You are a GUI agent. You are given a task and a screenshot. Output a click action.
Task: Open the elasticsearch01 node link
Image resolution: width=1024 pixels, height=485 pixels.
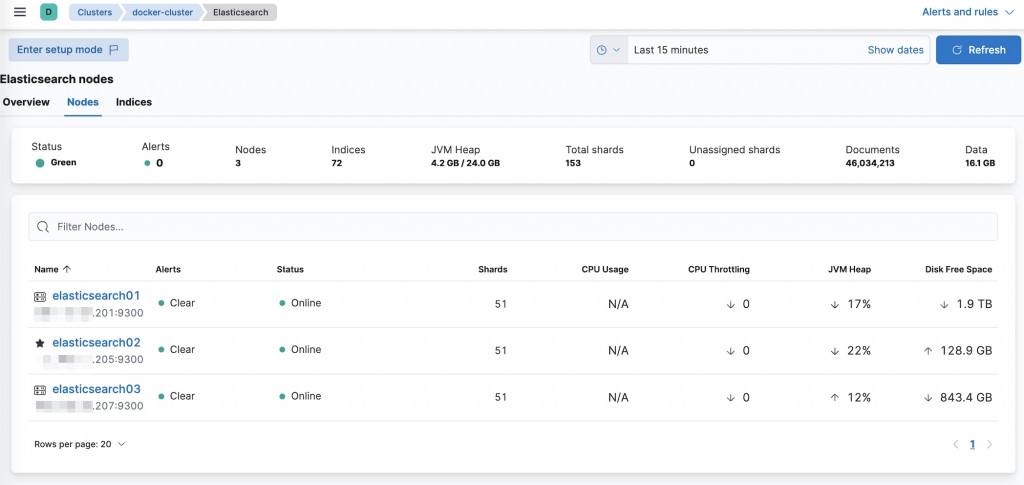(x=96, y=296)
